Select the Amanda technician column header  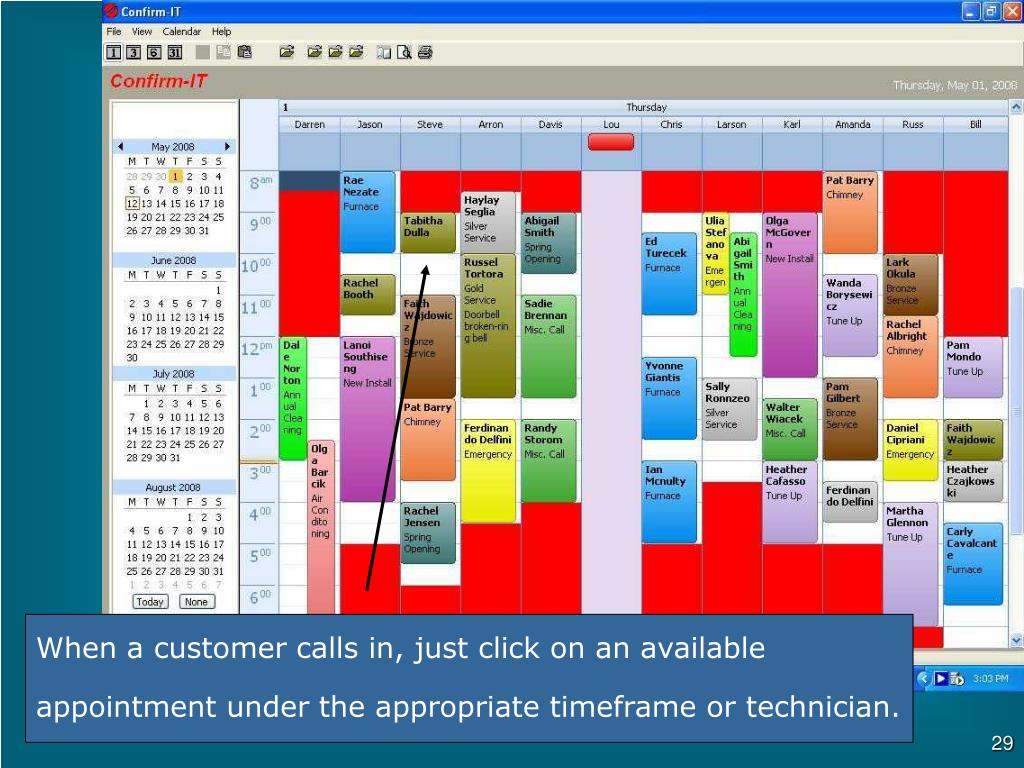(852, 124)
